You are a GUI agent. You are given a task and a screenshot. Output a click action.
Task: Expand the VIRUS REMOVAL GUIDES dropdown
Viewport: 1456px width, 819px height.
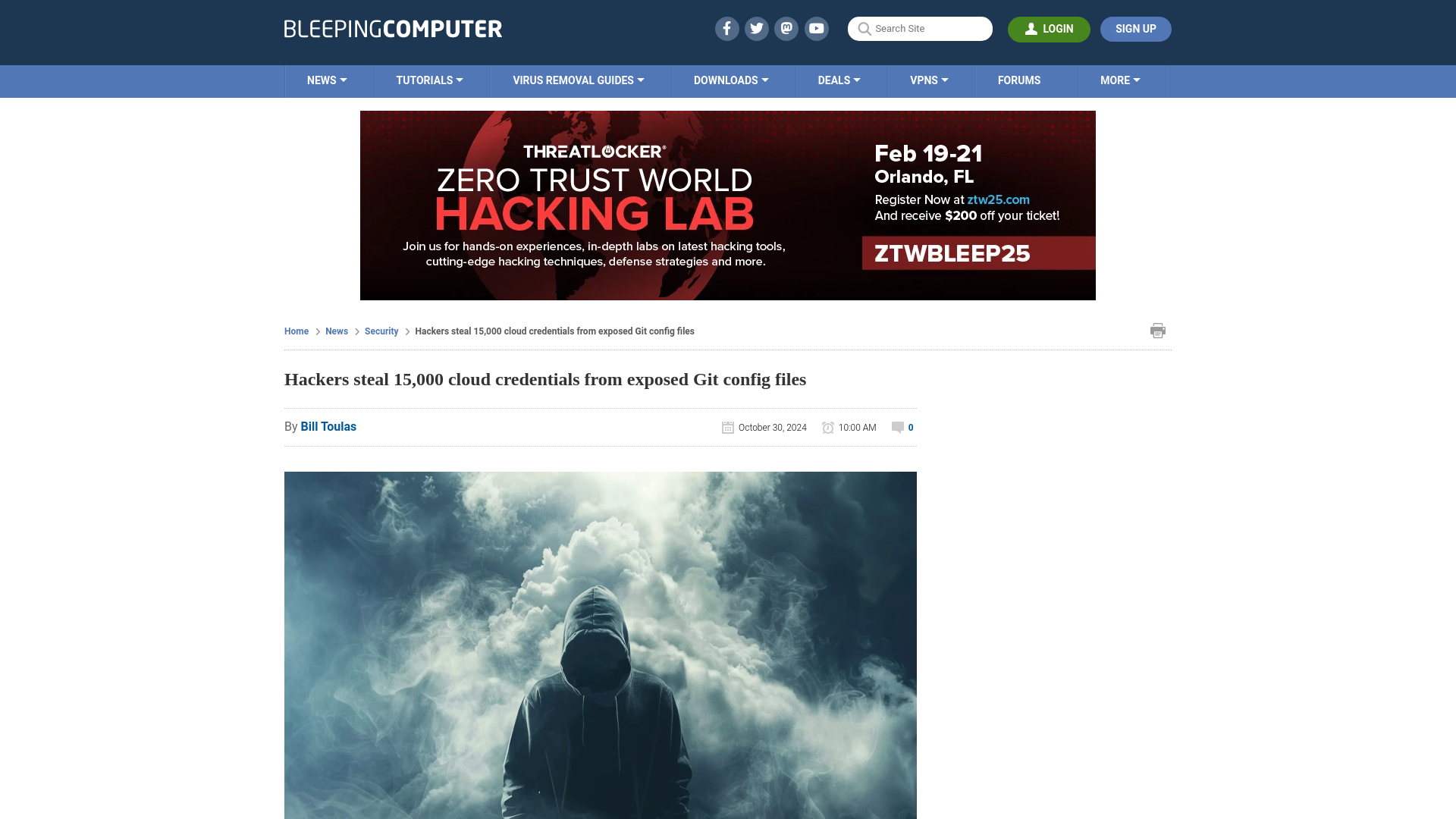tap(578, 80)
